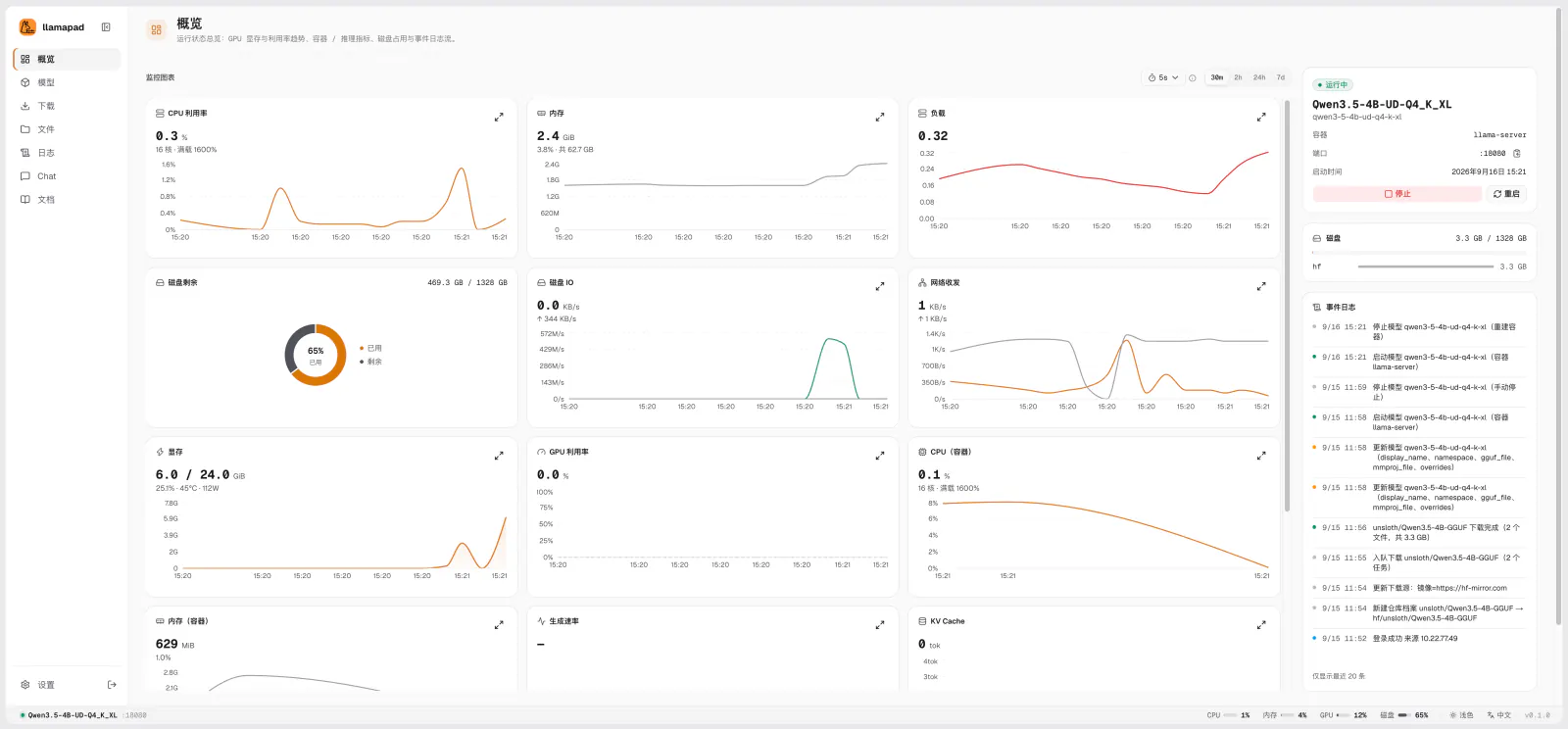Switch language via 中文 in status bar

1498,715
